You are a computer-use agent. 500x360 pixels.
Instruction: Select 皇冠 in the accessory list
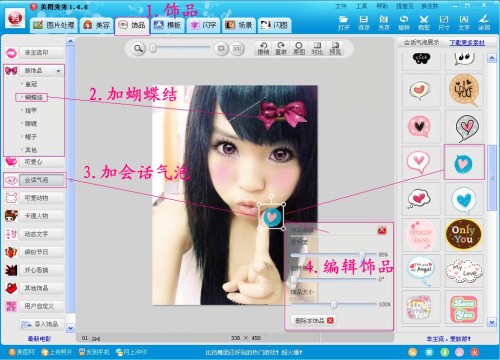point(31,84)
